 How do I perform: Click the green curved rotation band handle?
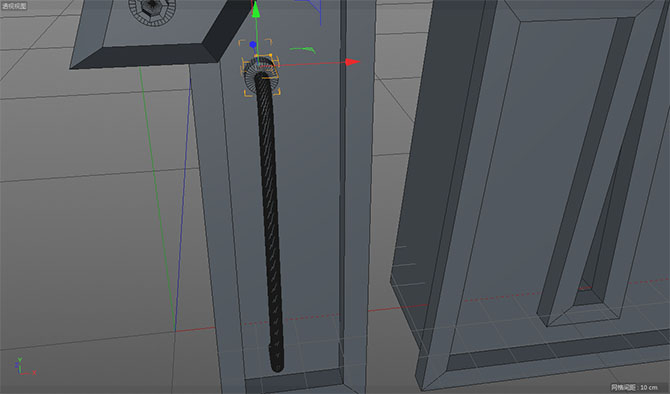(x=303, y=50)
